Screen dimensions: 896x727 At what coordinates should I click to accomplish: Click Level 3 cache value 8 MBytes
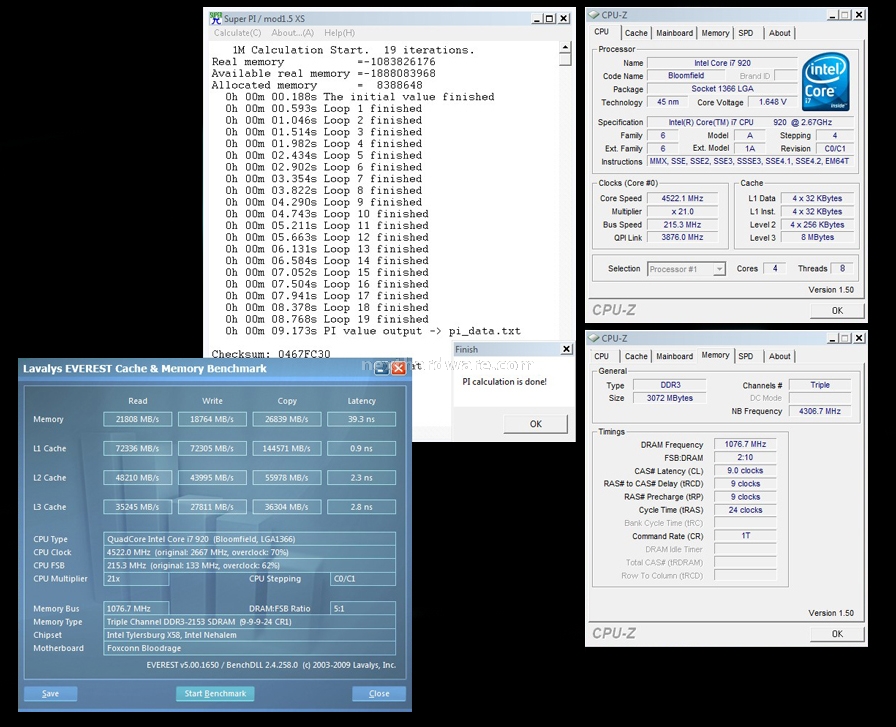[817, 237]
